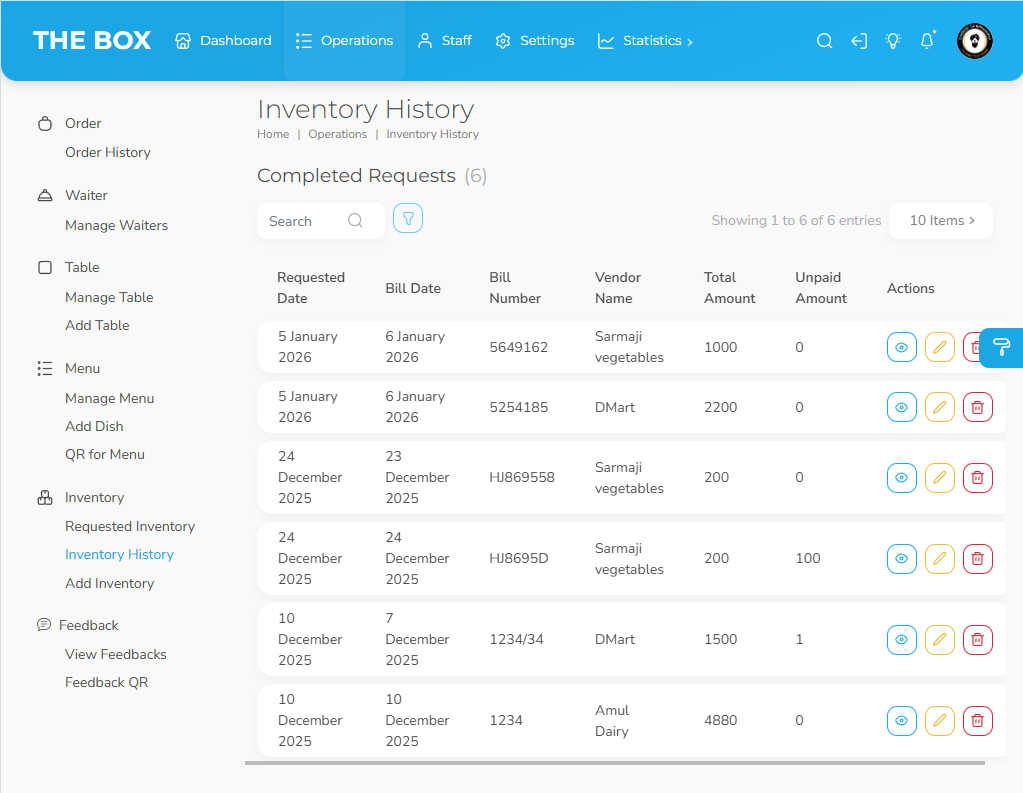View details of bill 1234/34
The width and height of the screenshot is (1023, 793).
[x=901, y=639]
